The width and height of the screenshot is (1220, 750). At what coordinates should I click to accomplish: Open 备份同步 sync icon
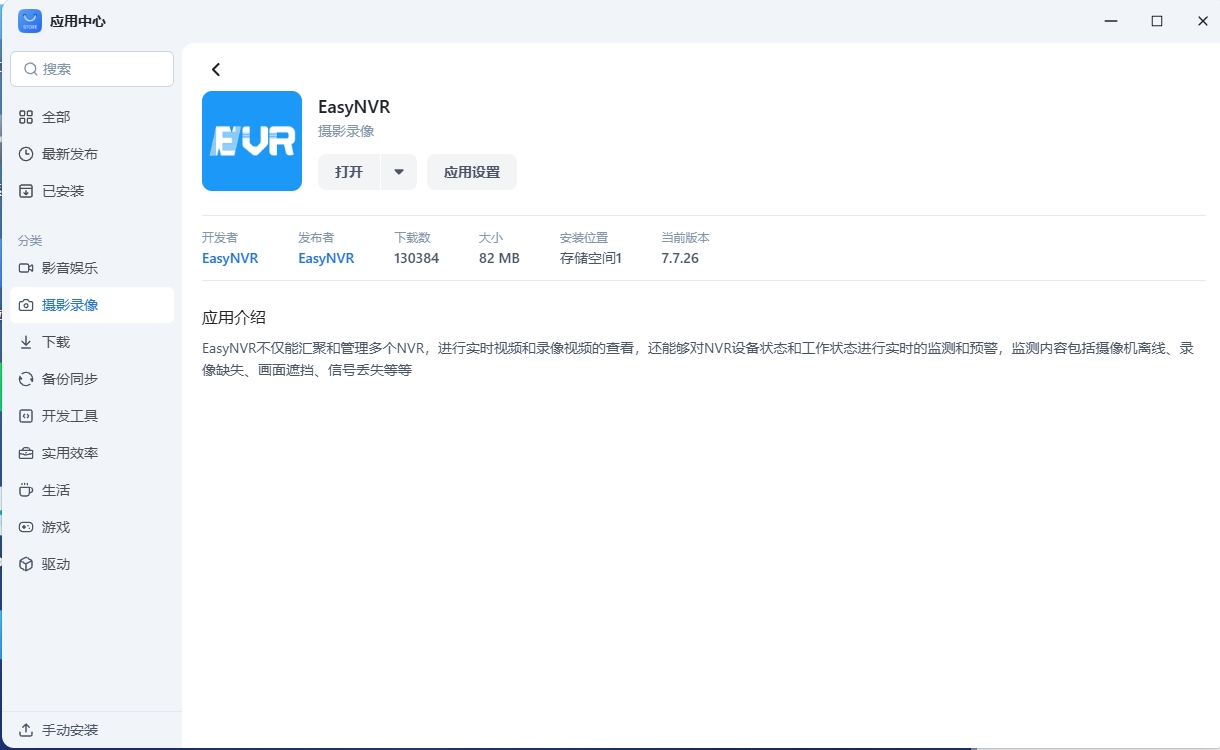(x=26, y=379)
